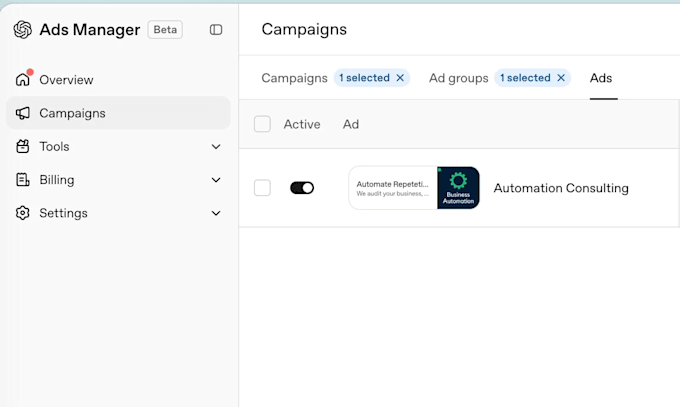The image size is (680, 407).
Task: Click the Billing receipt icon
Action: 23,180
